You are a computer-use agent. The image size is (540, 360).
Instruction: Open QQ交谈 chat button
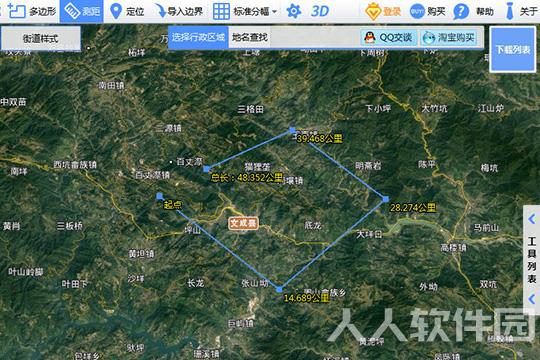389,37
